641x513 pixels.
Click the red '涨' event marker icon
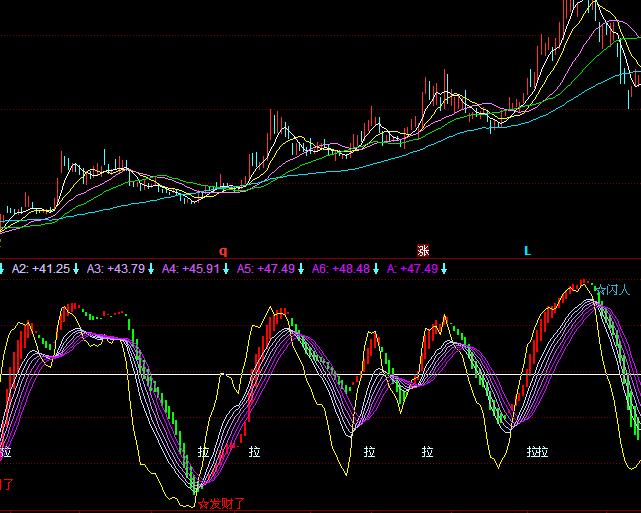(x=423, y=250)
